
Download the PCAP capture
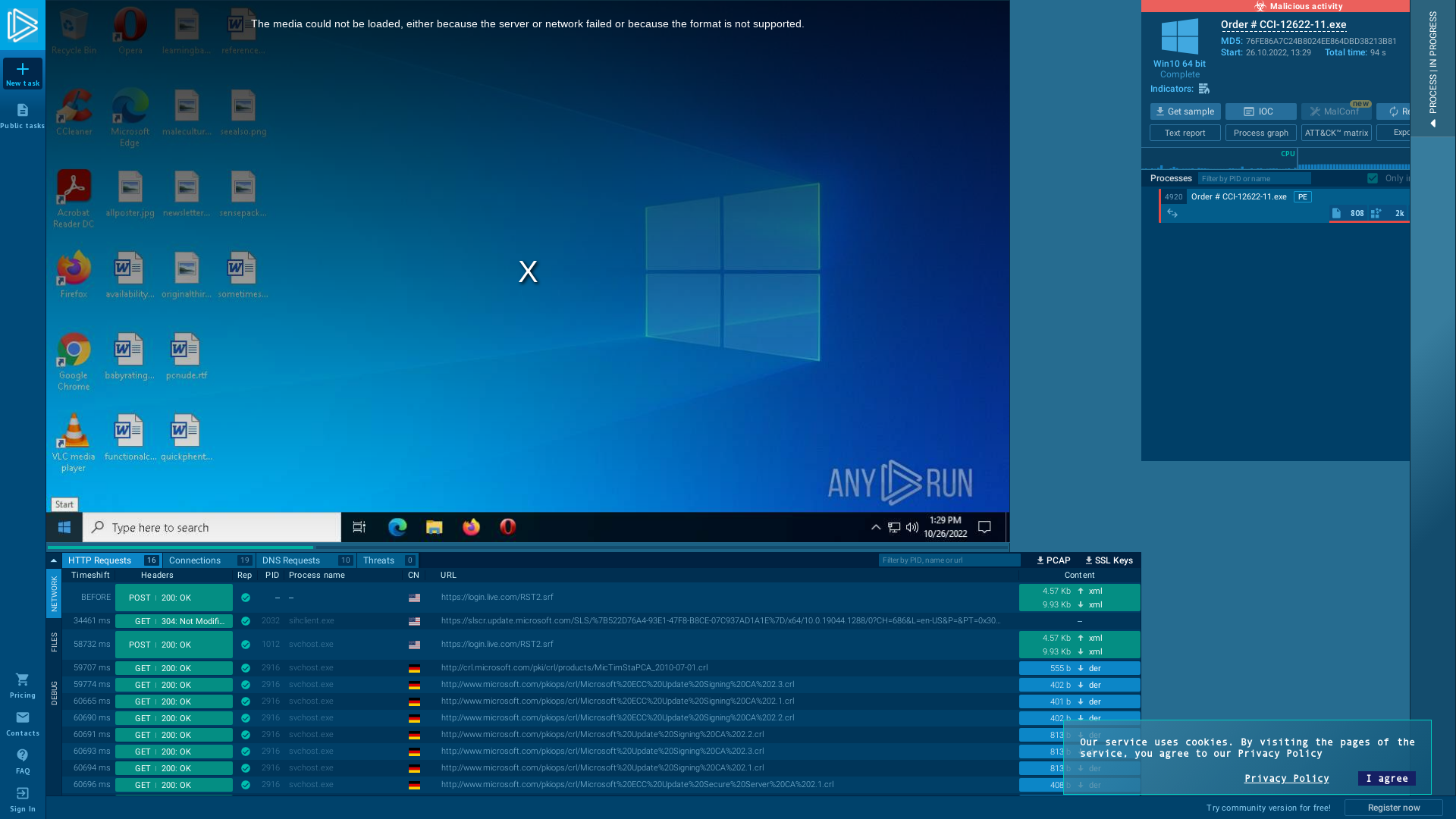tap(1053, 560)
